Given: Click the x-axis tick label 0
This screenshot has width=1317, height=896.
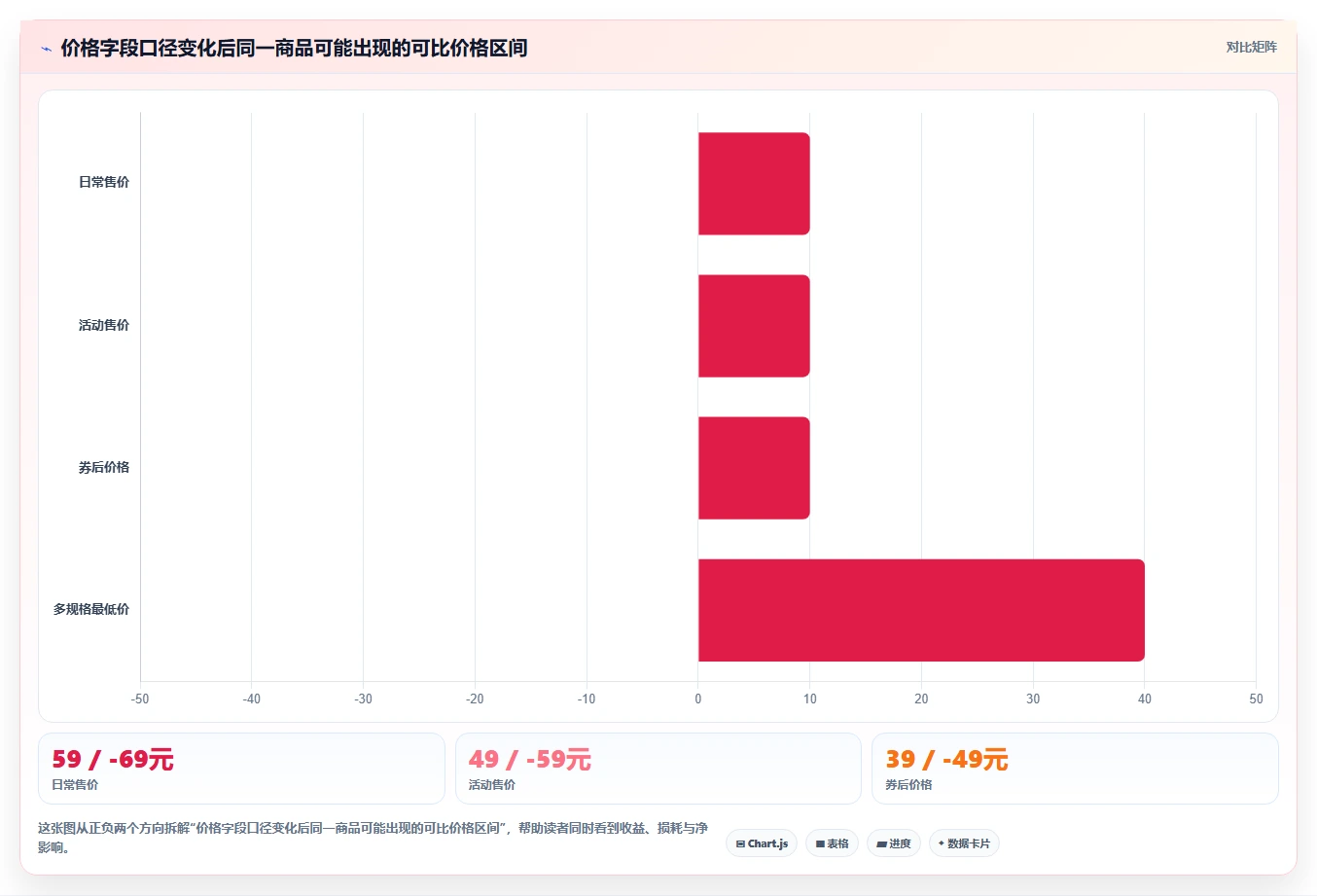Looking at the screenshot, I should coord(698,699).
